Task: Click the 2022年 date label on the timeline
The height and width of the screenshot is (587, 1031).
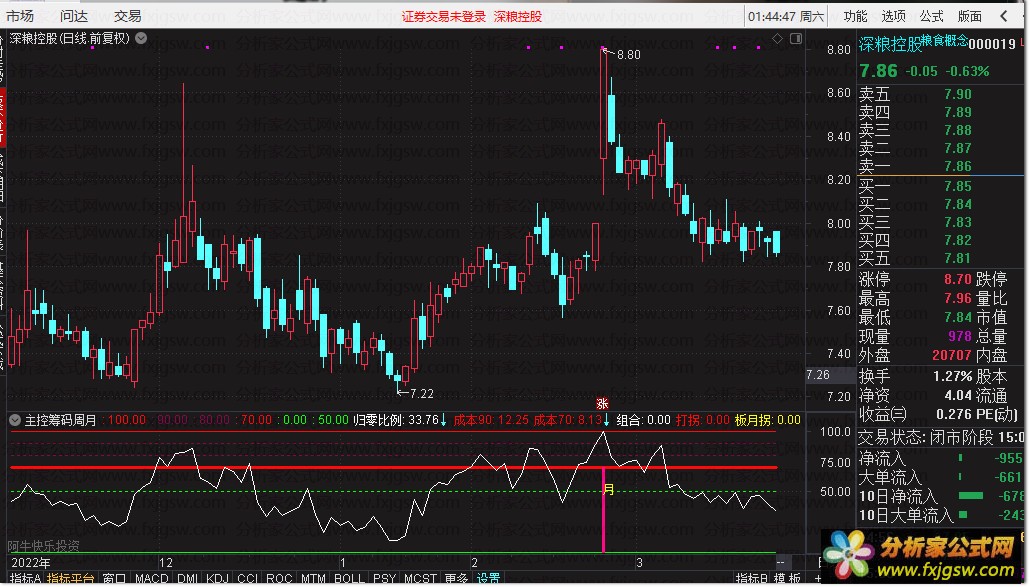Action: click(x=31, y=563)
